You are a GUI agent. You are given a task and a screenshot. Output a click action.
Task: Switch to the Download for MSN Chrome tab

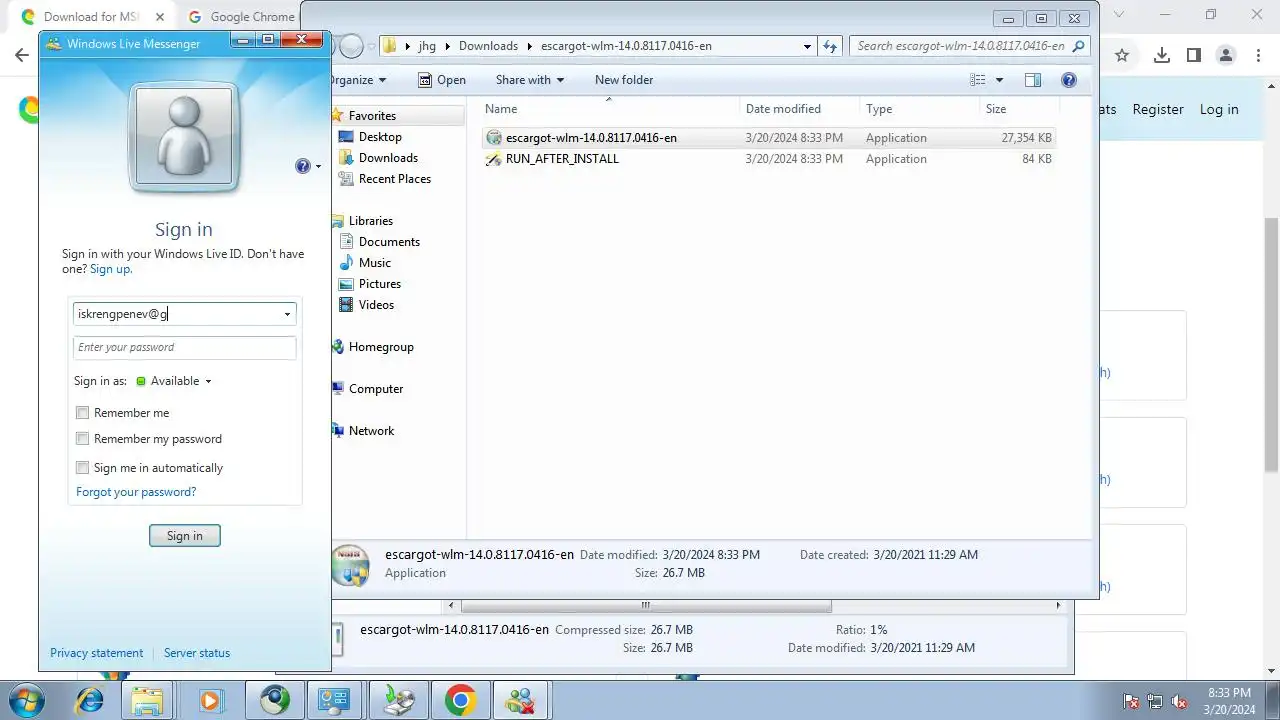(x=91, y=17)
